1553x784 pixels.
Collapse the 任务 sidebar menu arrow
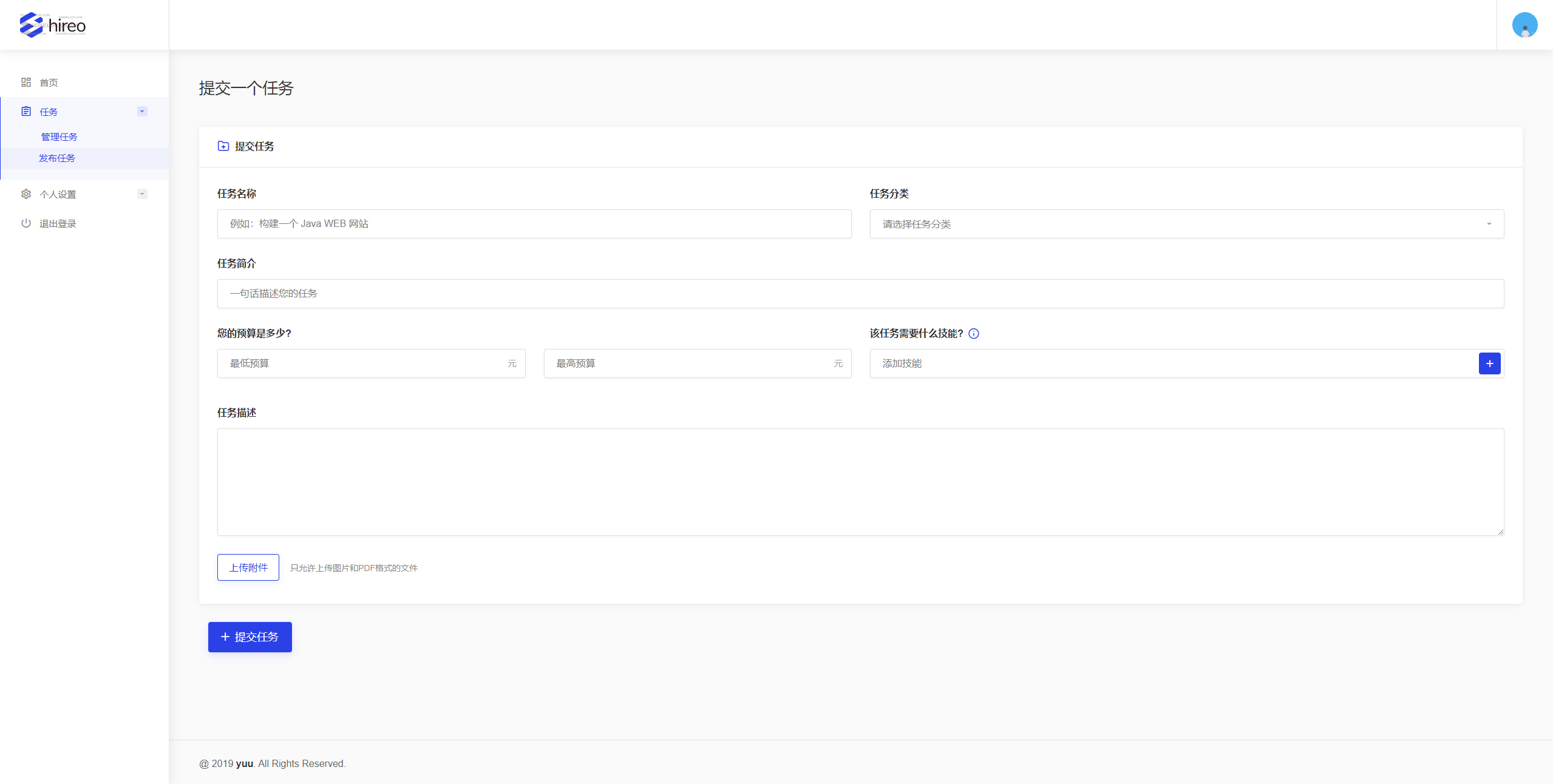(x=142, y=112)
